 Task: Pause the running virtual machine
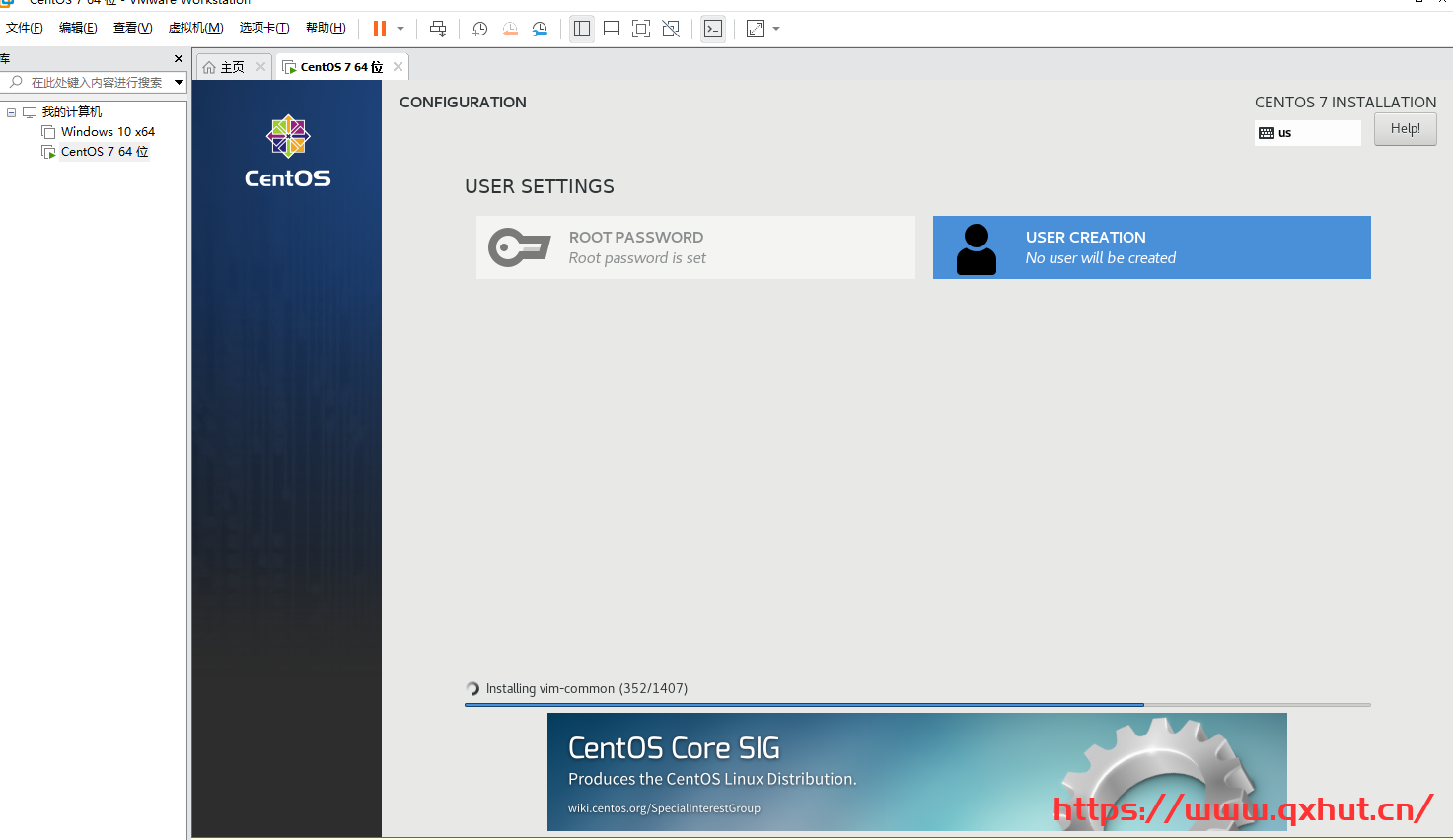click(380, 29)
